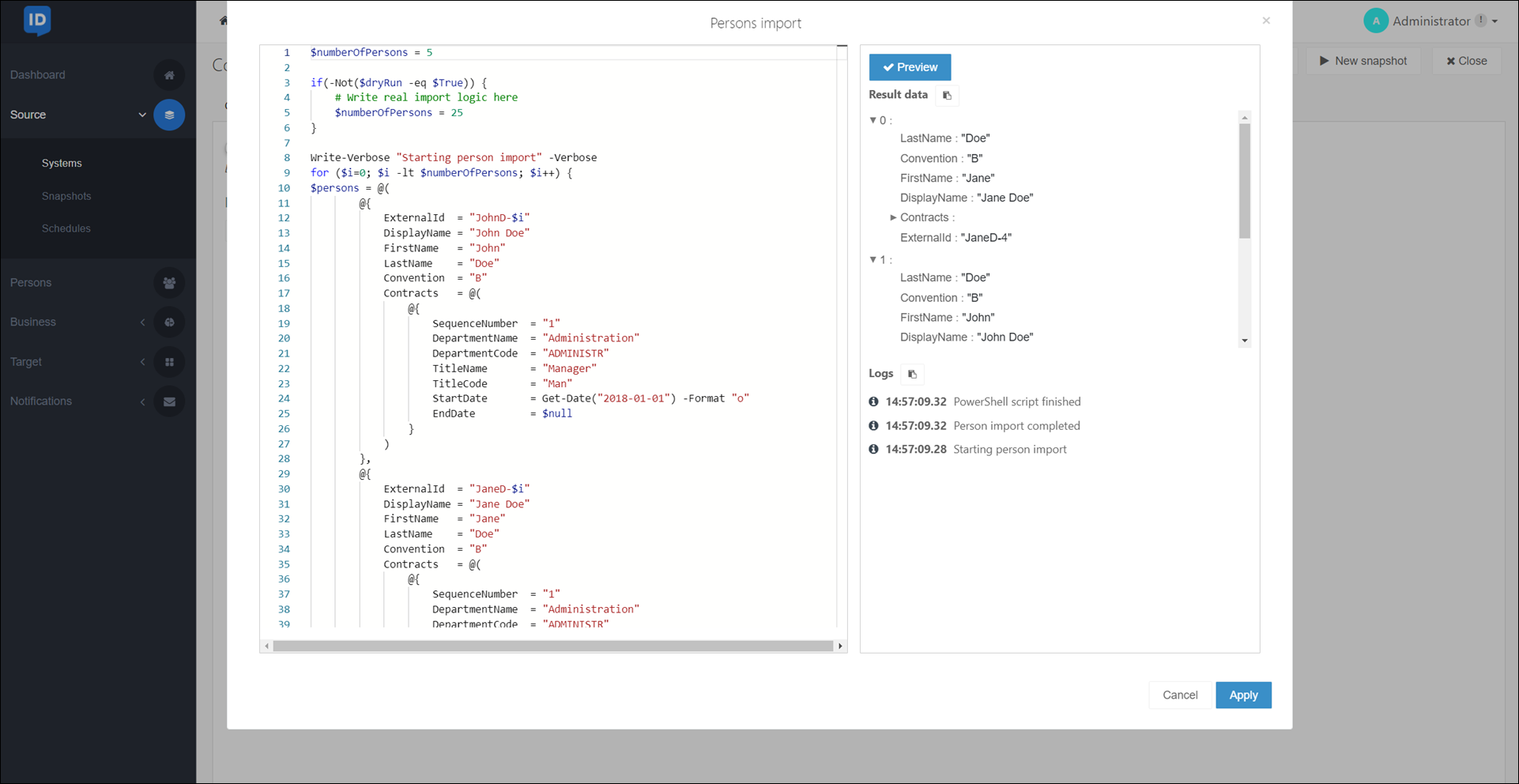Start a New snapshot
Viewport: 1519px width, 784px height.
[1363, 61]
